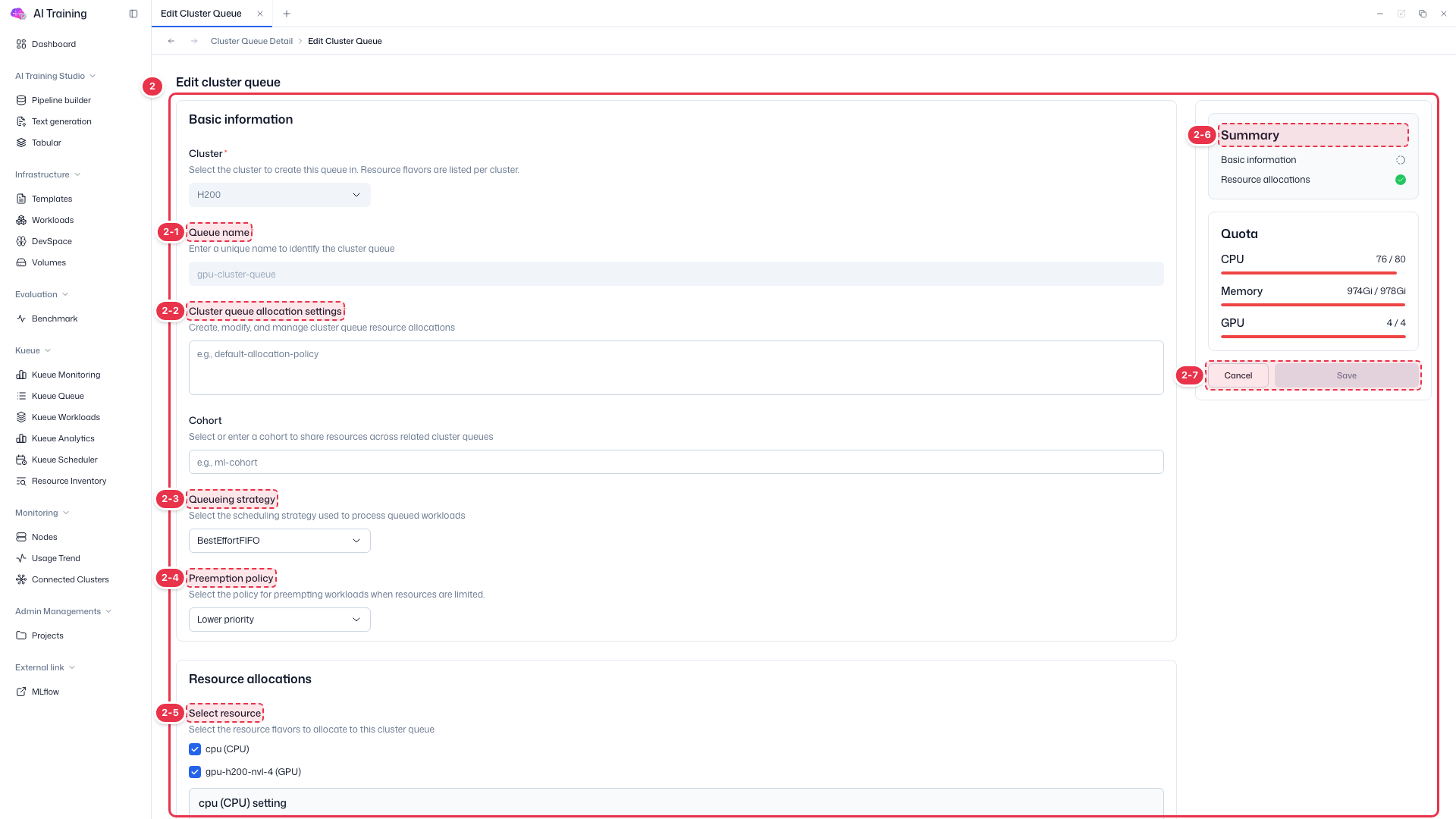
Task: Open Kueue Analytics icon
Action: pyautogui.click(x=21, y=438)
